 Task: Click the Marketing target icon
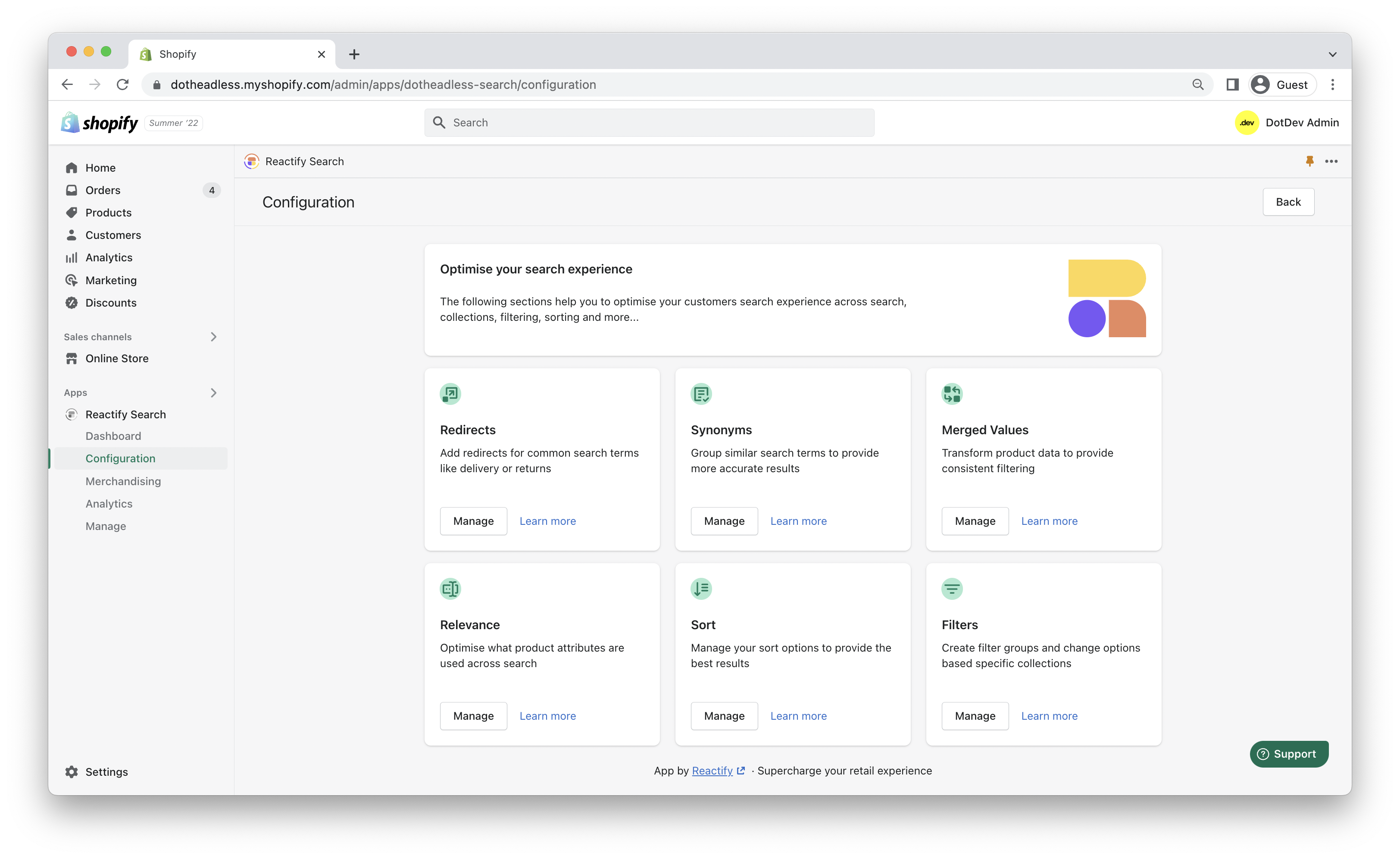(71, 280)
